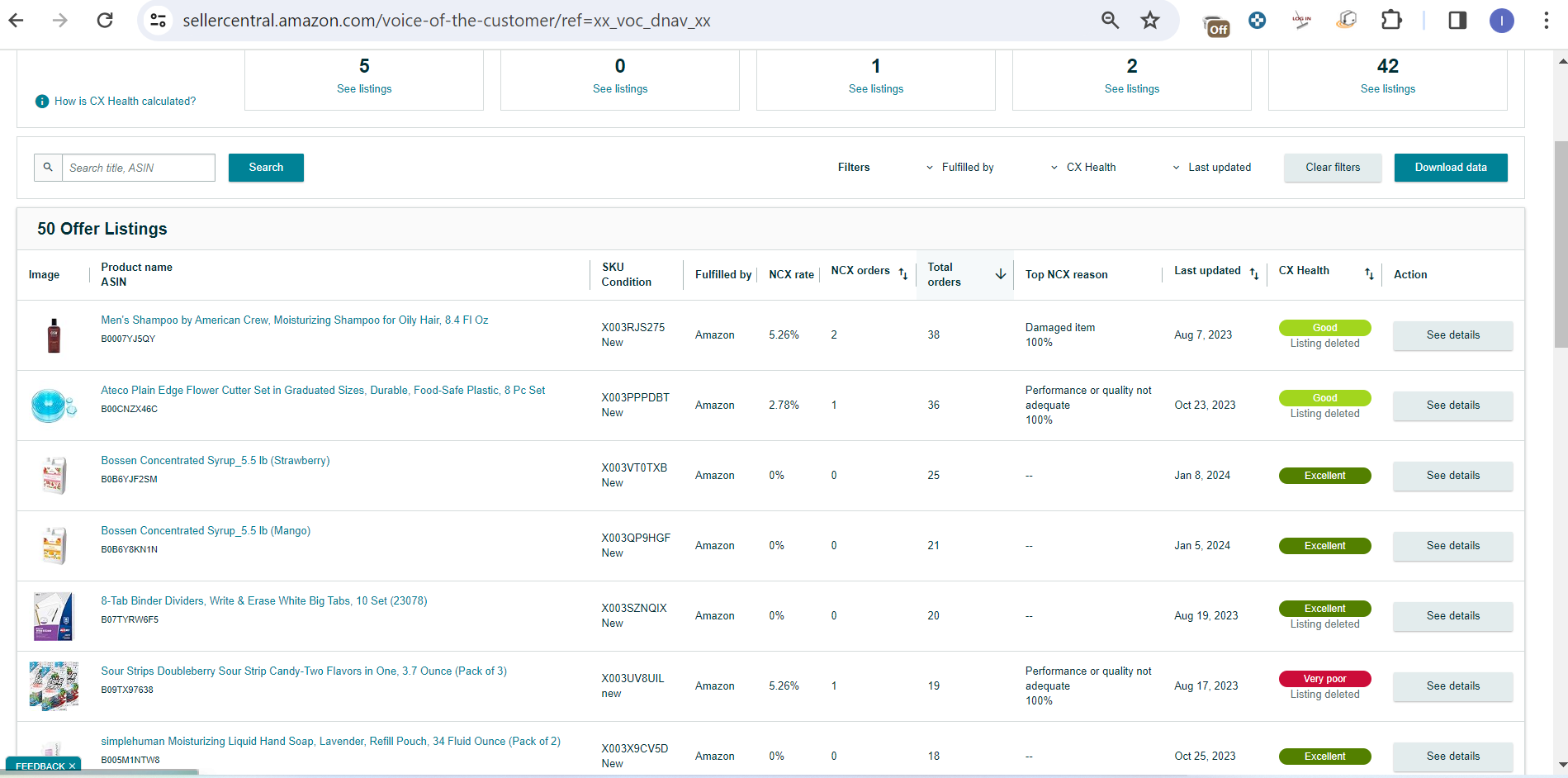See details for Ateco Flower Cutter Set
Image resolution: width=1568 pixels, height=778 pixels.
coord(1453,406)
